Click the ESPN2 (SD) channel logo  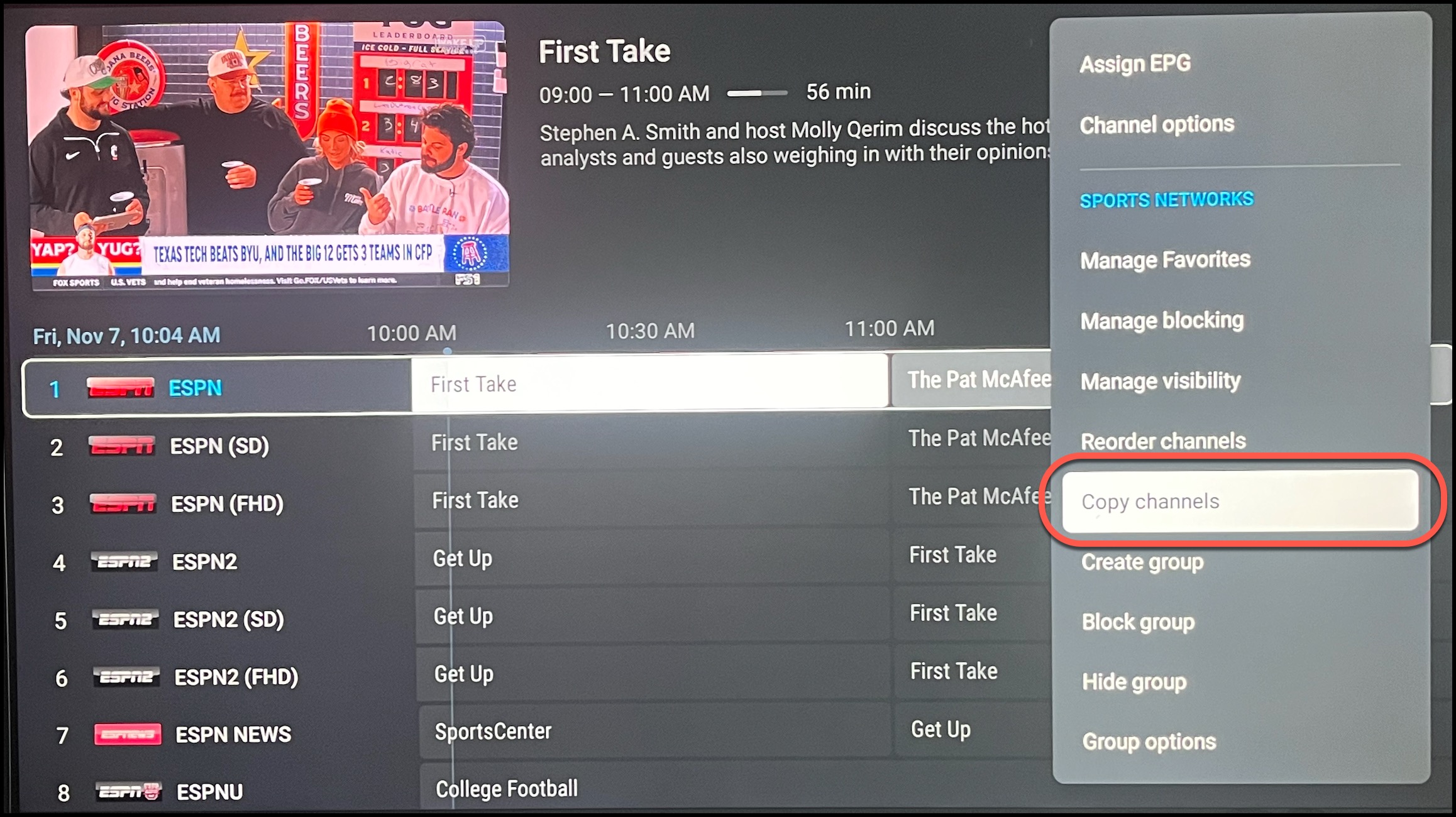click(126, 620)
